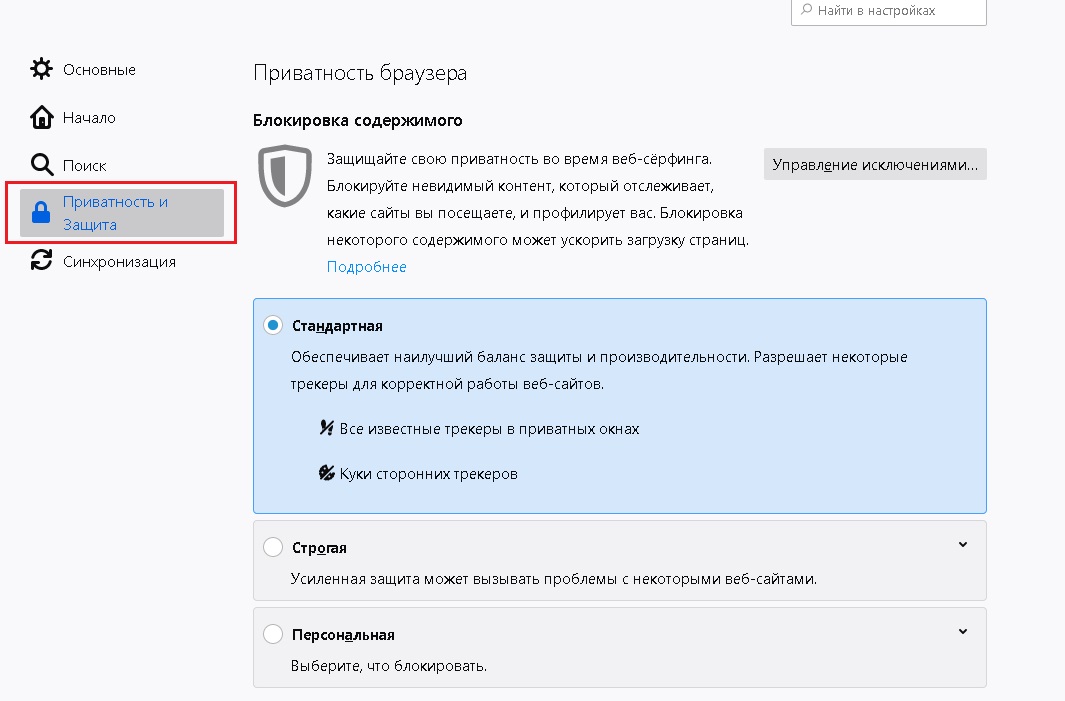This screenshot has height=701, width=1065.
Task: Click the text Выберите, что блокировать.
Action: point(389,666)
